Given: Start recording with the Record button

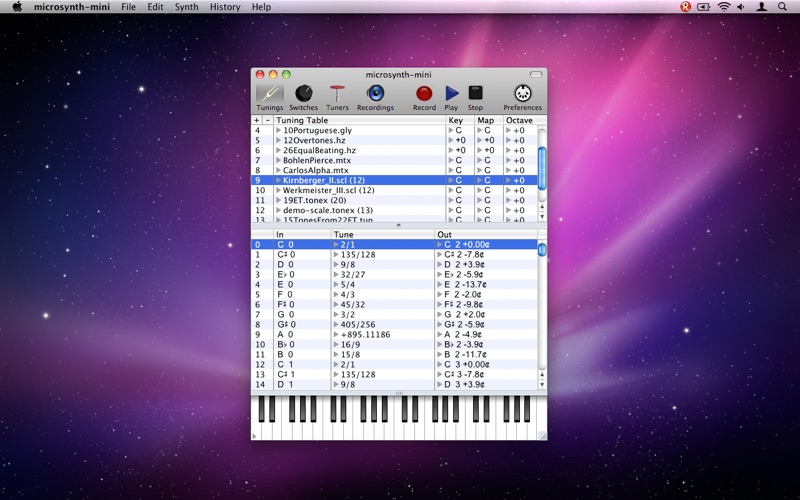Looking at the screenshot, I should point(424,93).
